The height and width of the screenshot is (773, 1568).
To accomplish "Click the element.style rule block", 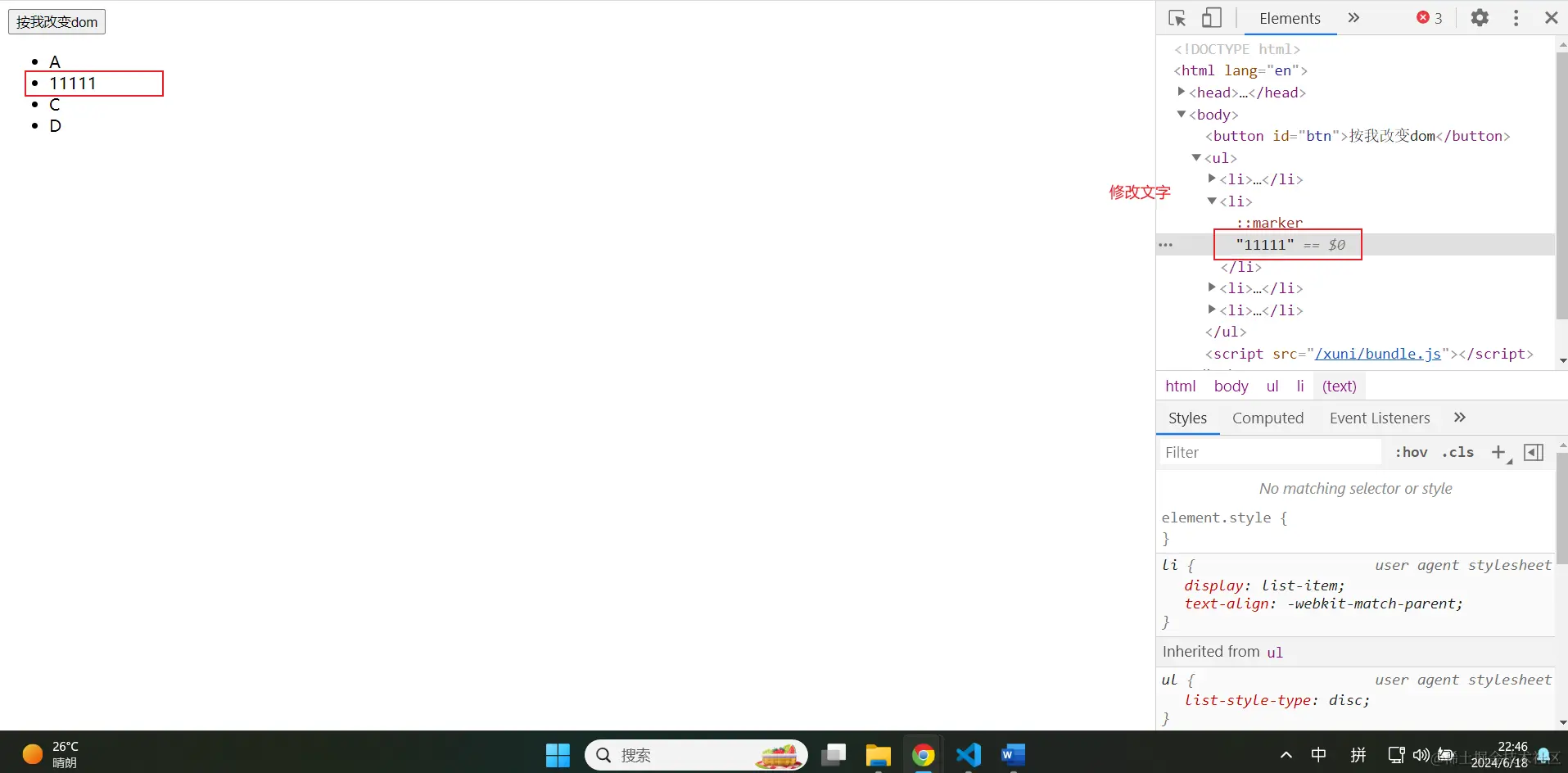I will (x=1355, y=527).
